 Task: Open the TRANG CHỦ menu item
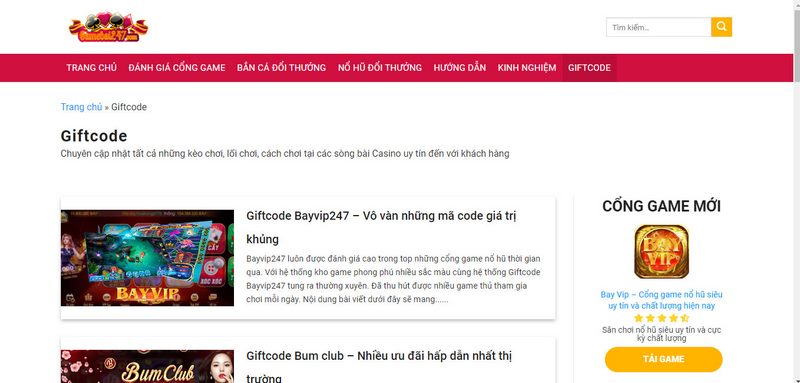click(91, 67)
